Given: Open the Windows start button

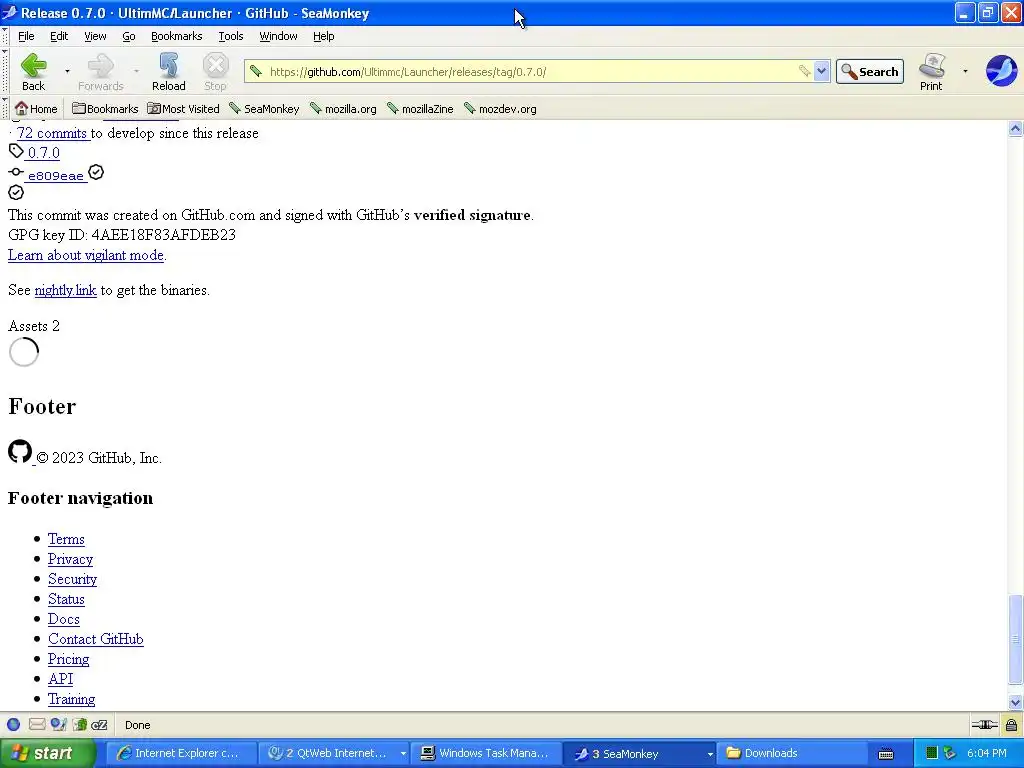Looking at the screenshot, I should tap(47, 754).
